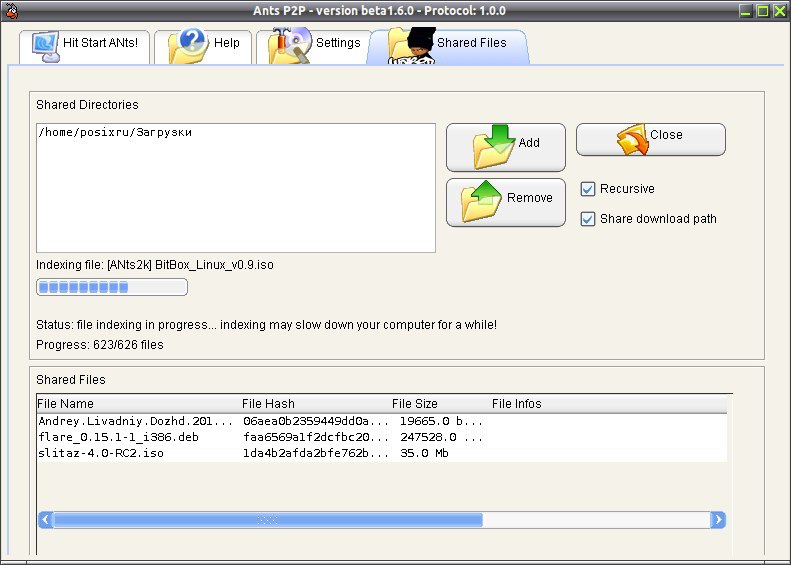The width and height of the screenshot is (791, 565).
Task: Open the Hit Start ANts! tab
Action: (x=84, y=47)
